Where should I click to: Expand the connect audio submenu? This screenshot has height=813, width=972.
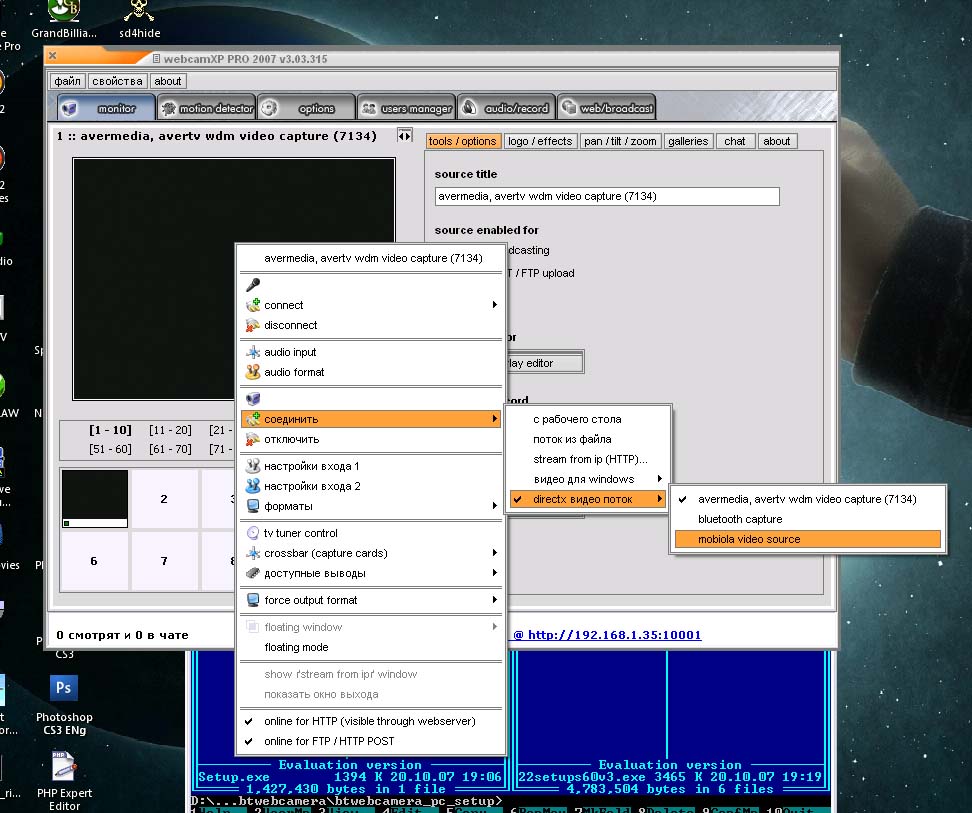pyautogui.click(x=371, y=305)
